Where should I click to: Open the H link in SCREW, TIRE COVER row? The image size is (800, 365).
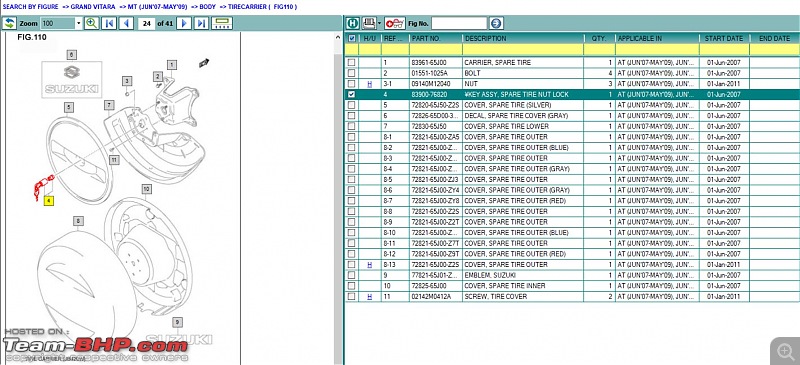click(x=369, y=297)
